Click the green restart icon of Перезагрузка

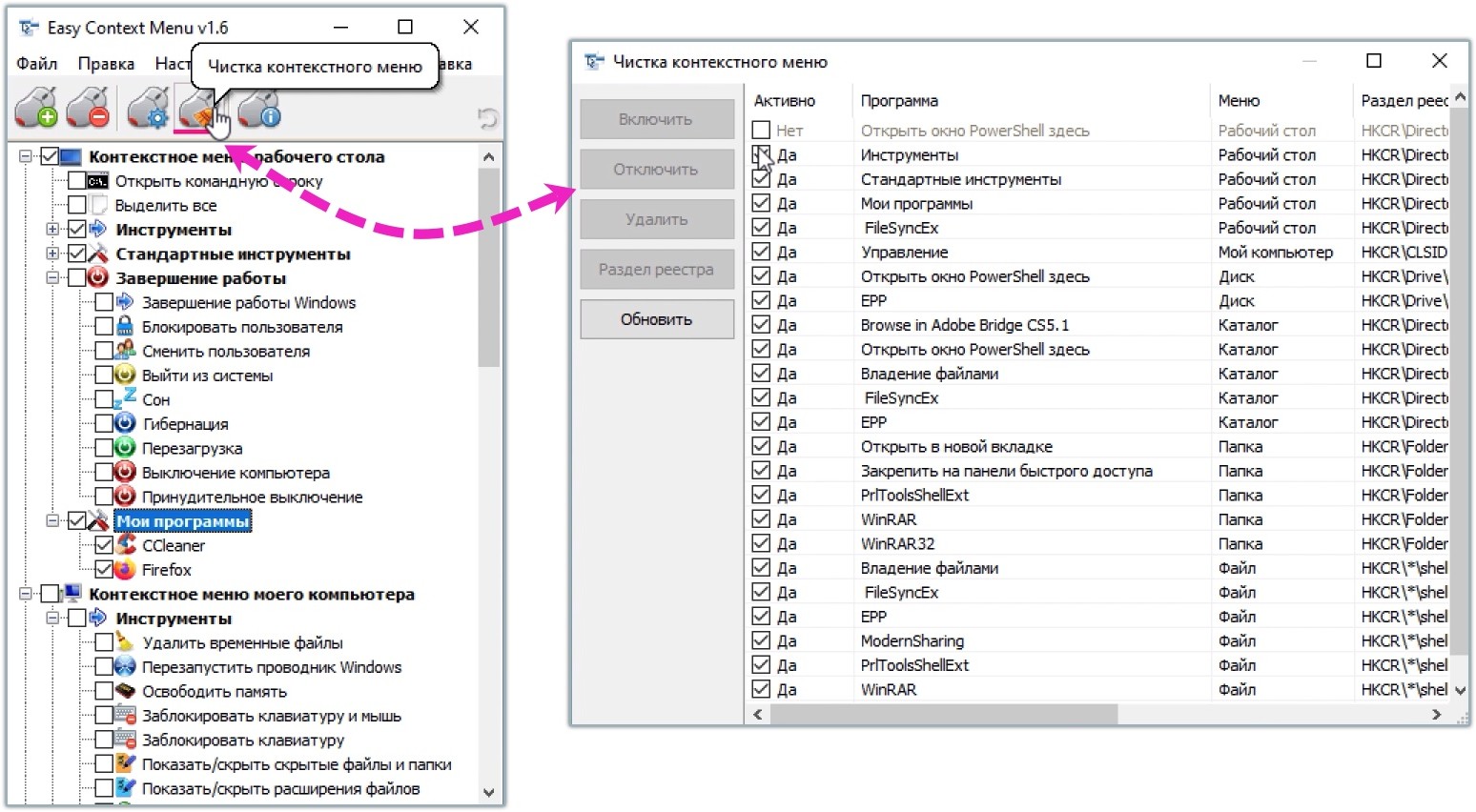[125, 448]
